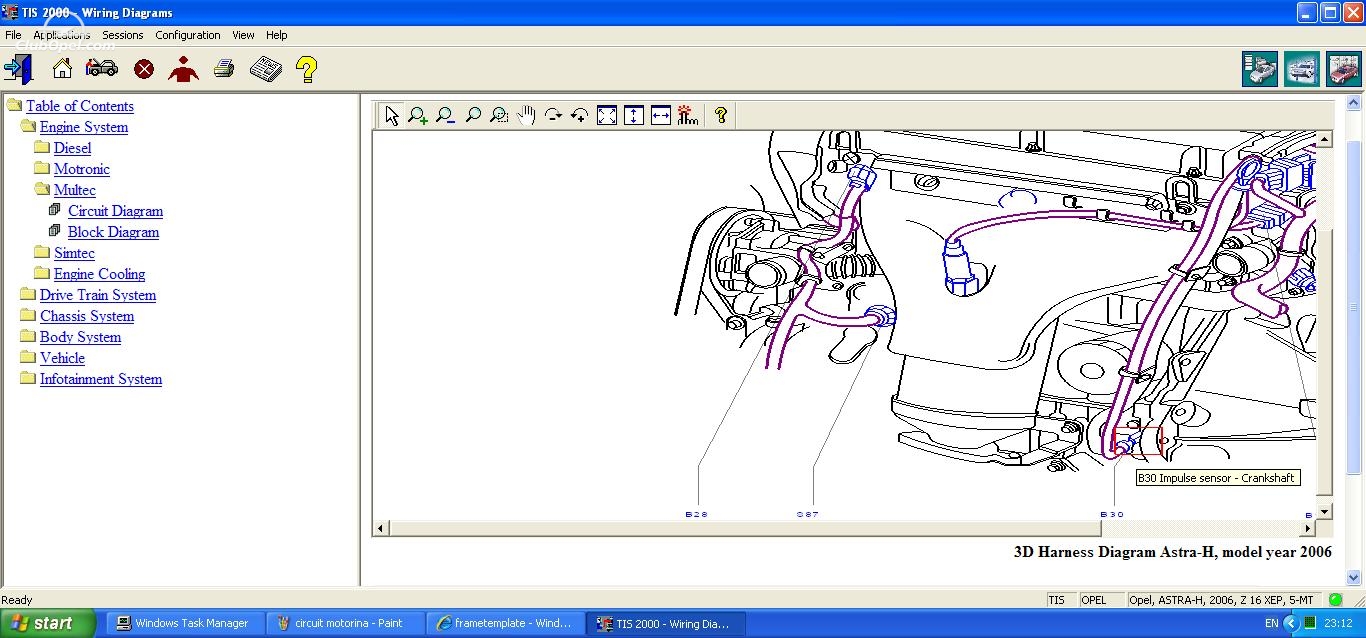Image resolution: width=1366 pixels, height=638 pixels.
Task: Expand the Diesel folder icon
Action: (x=42, y=147)
